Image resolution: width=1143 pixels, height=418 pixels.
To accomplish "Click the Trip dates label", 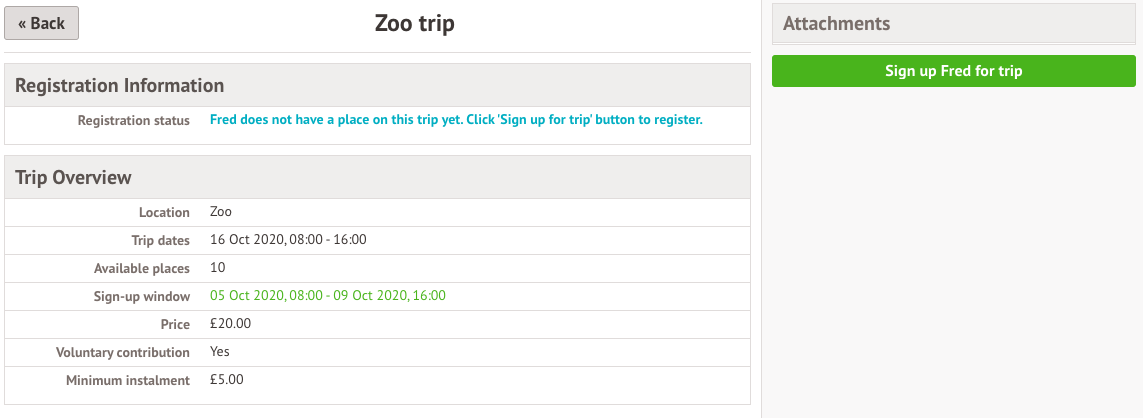I will click(x=160, y=240).
